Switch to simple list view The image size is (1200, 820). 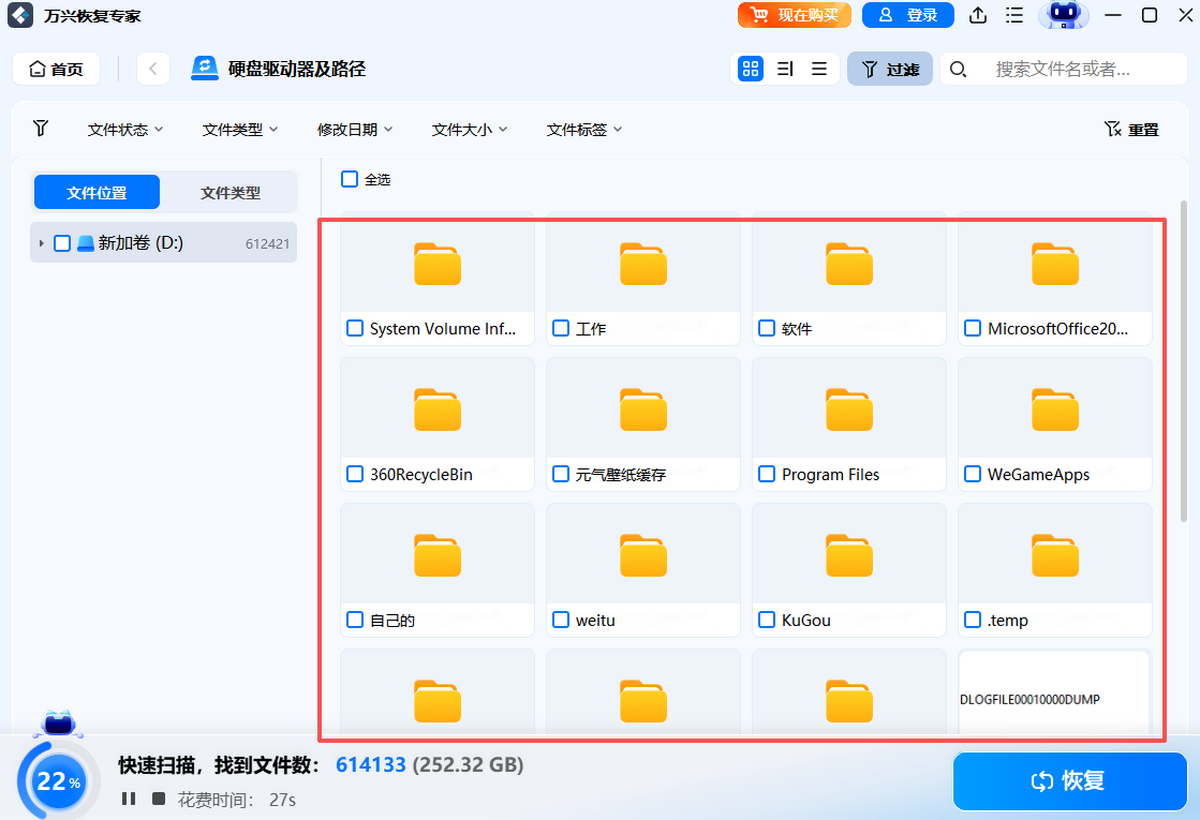(x=819, y=69)
